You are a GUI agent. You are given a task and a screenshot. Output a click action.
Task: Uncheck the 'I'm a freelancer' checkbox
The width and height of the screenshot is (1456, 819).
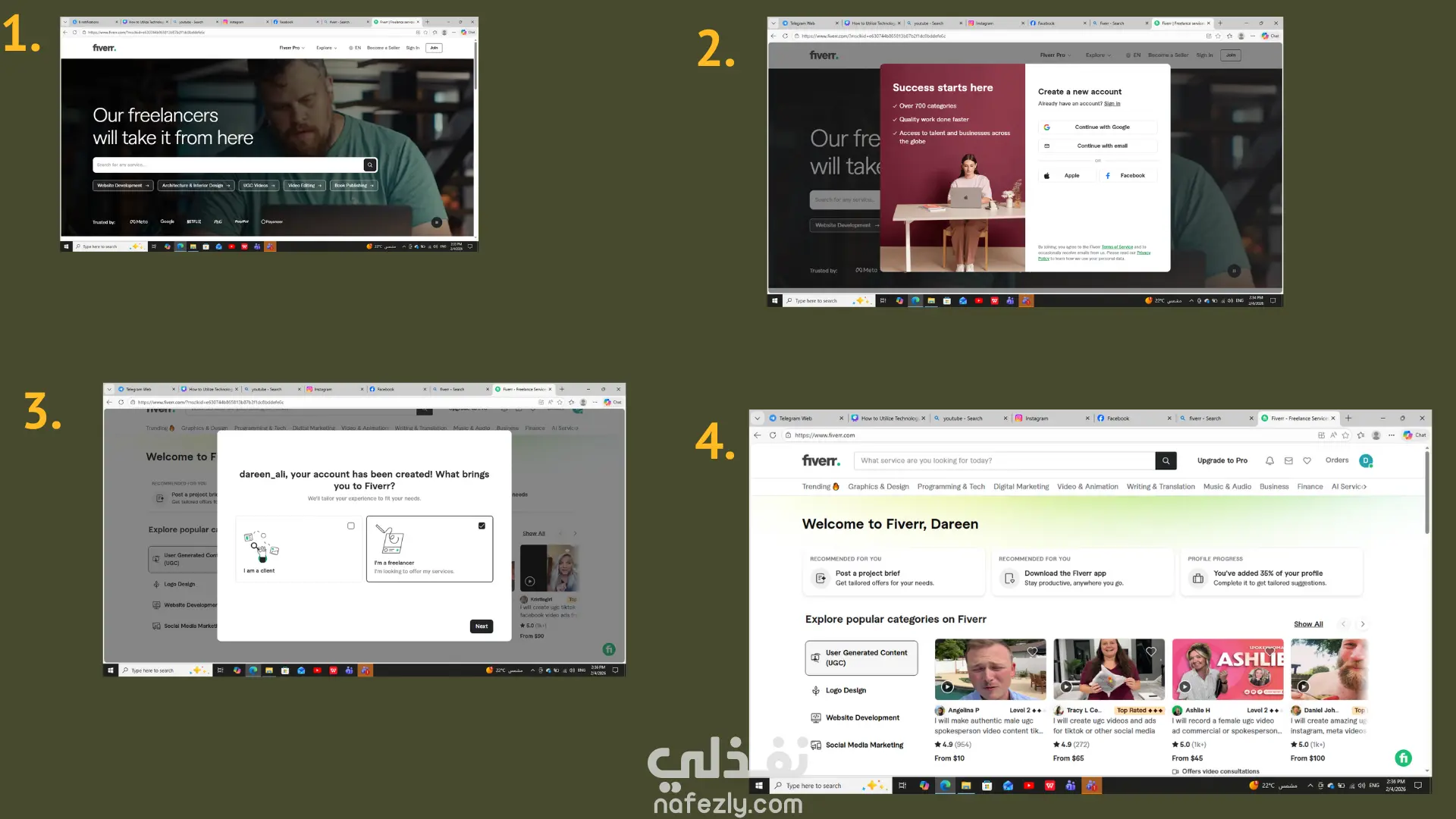point(482,526)
